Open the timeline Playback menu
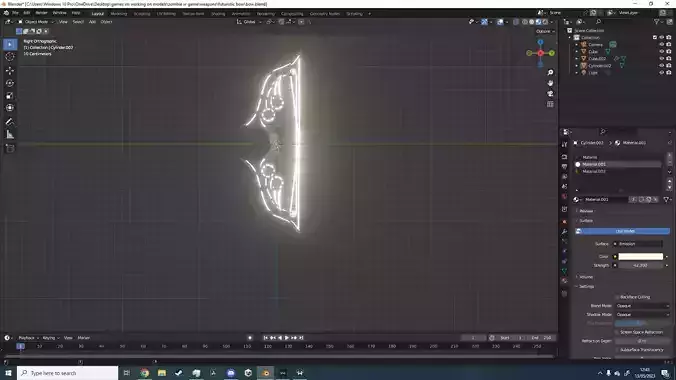Image resolution: width=676 pixels, height=380 pixels. 28,338
